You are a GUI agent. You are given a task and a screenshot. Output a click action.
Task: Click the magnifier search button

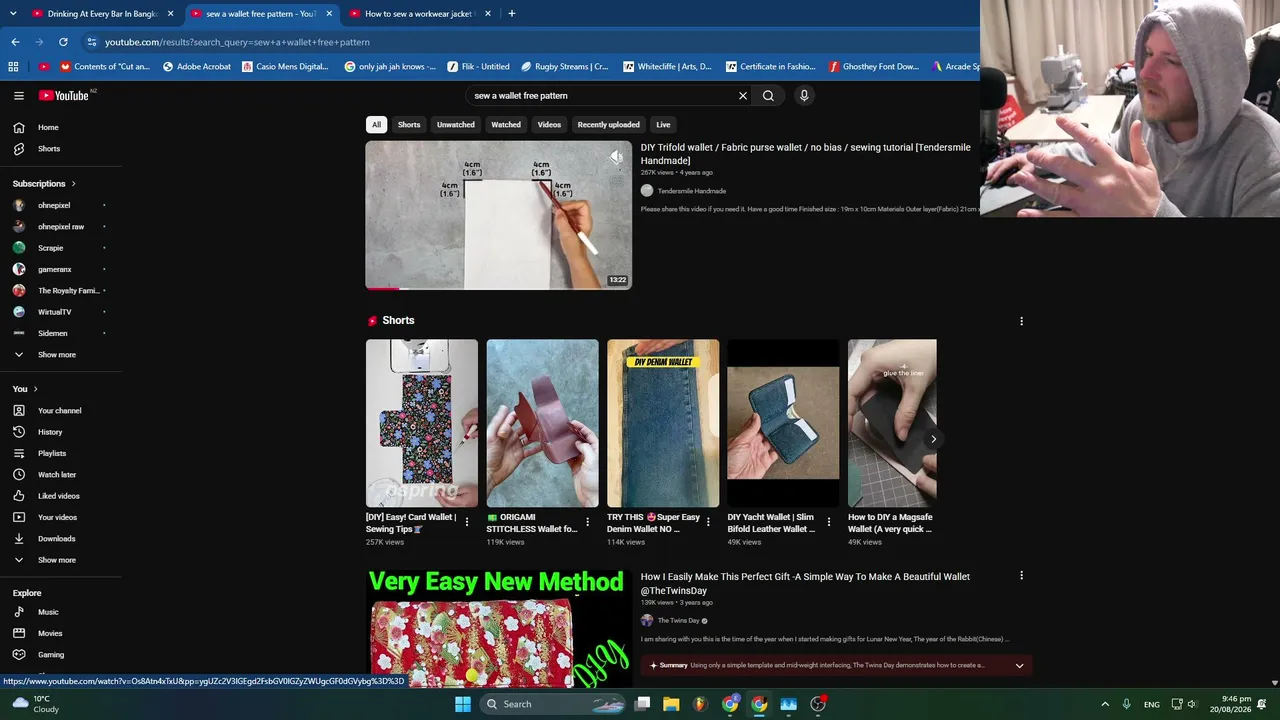click(x=768, y=96)
